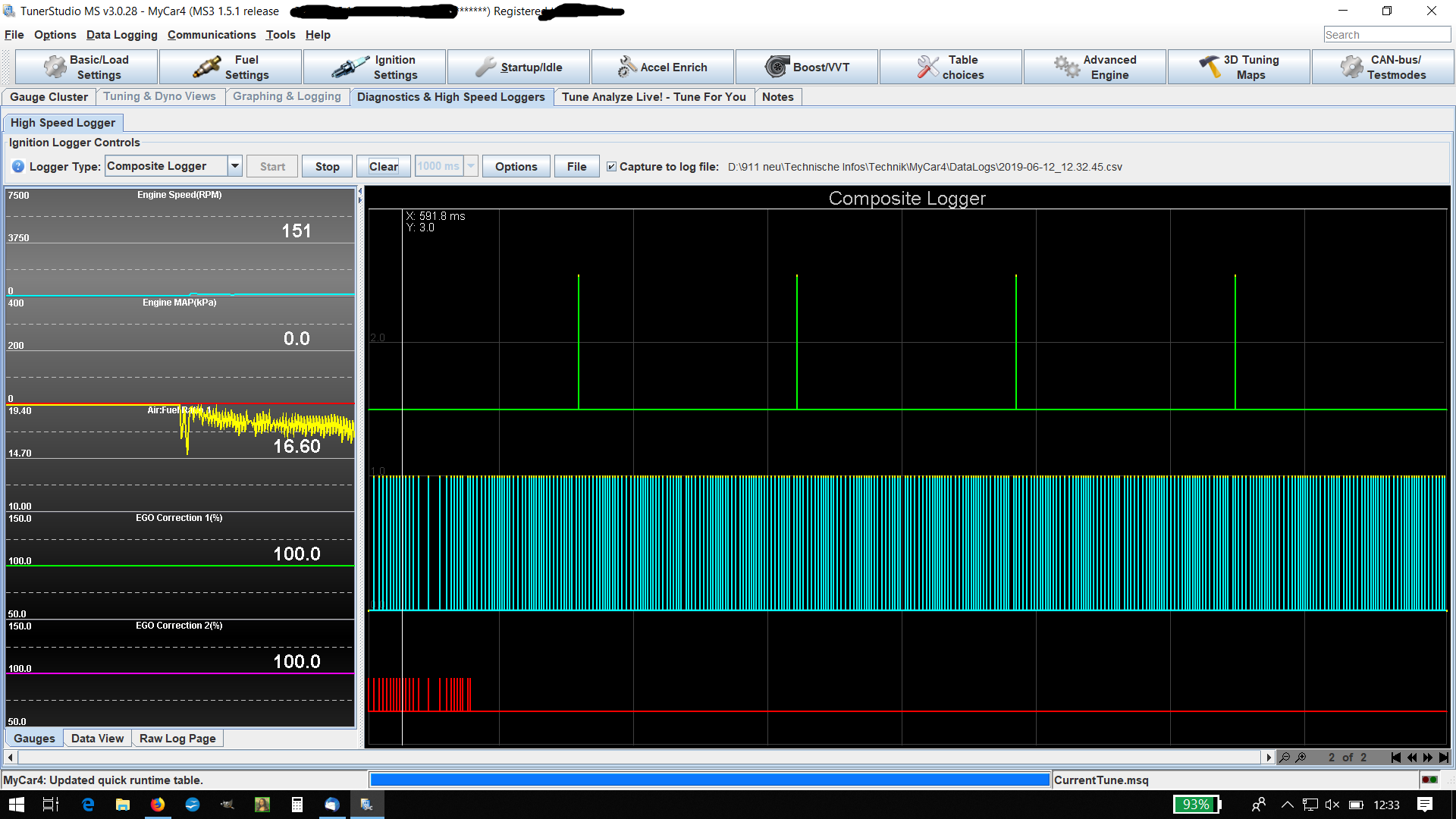Click the zoom out magnifier icon

[1285, 758]
